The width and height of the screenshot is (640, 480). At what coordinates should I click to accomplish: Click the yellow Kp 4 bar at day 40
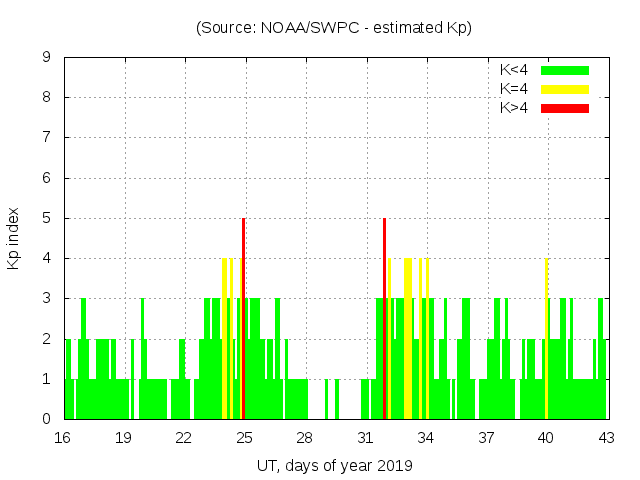(x=546, y=340)
